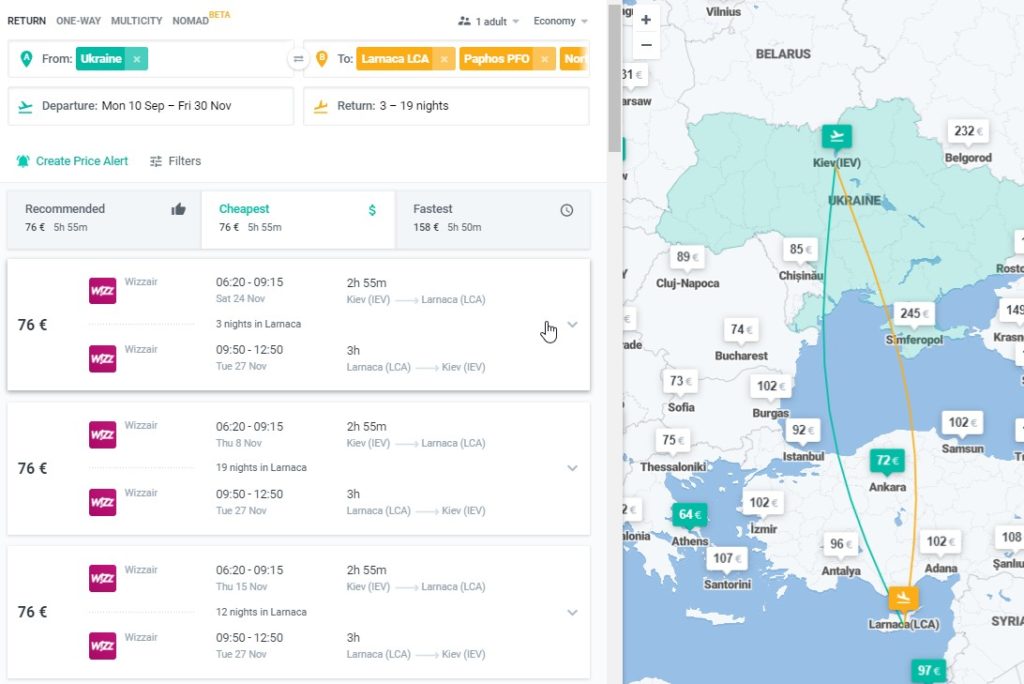Remove the Ukraine origin tag

(x=136, y=59)
